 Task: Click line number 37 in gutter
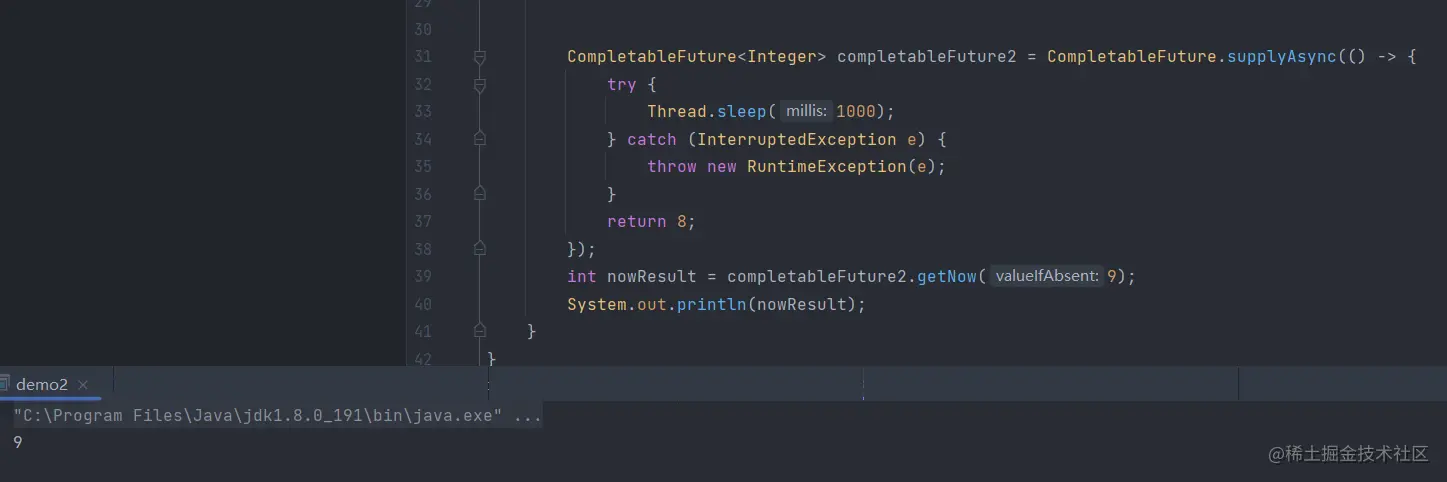(422, 222)
